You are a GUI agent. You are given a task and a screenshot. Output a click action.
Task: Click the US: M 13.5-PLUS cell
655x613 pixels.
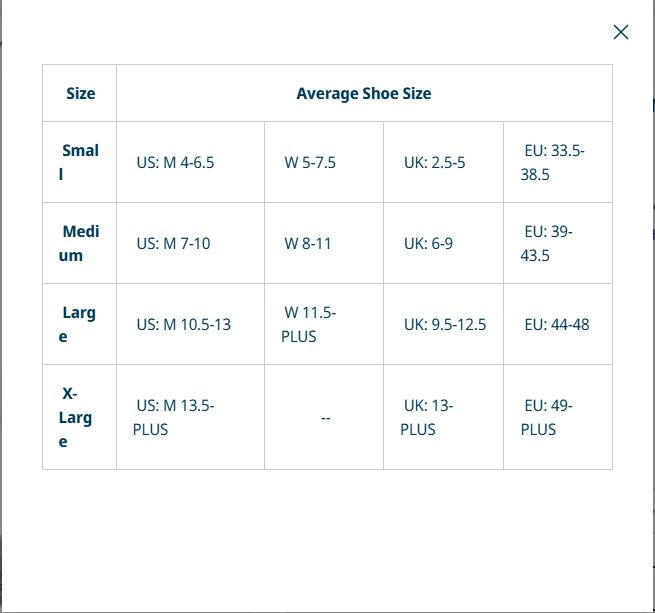(x=174, y=417)
